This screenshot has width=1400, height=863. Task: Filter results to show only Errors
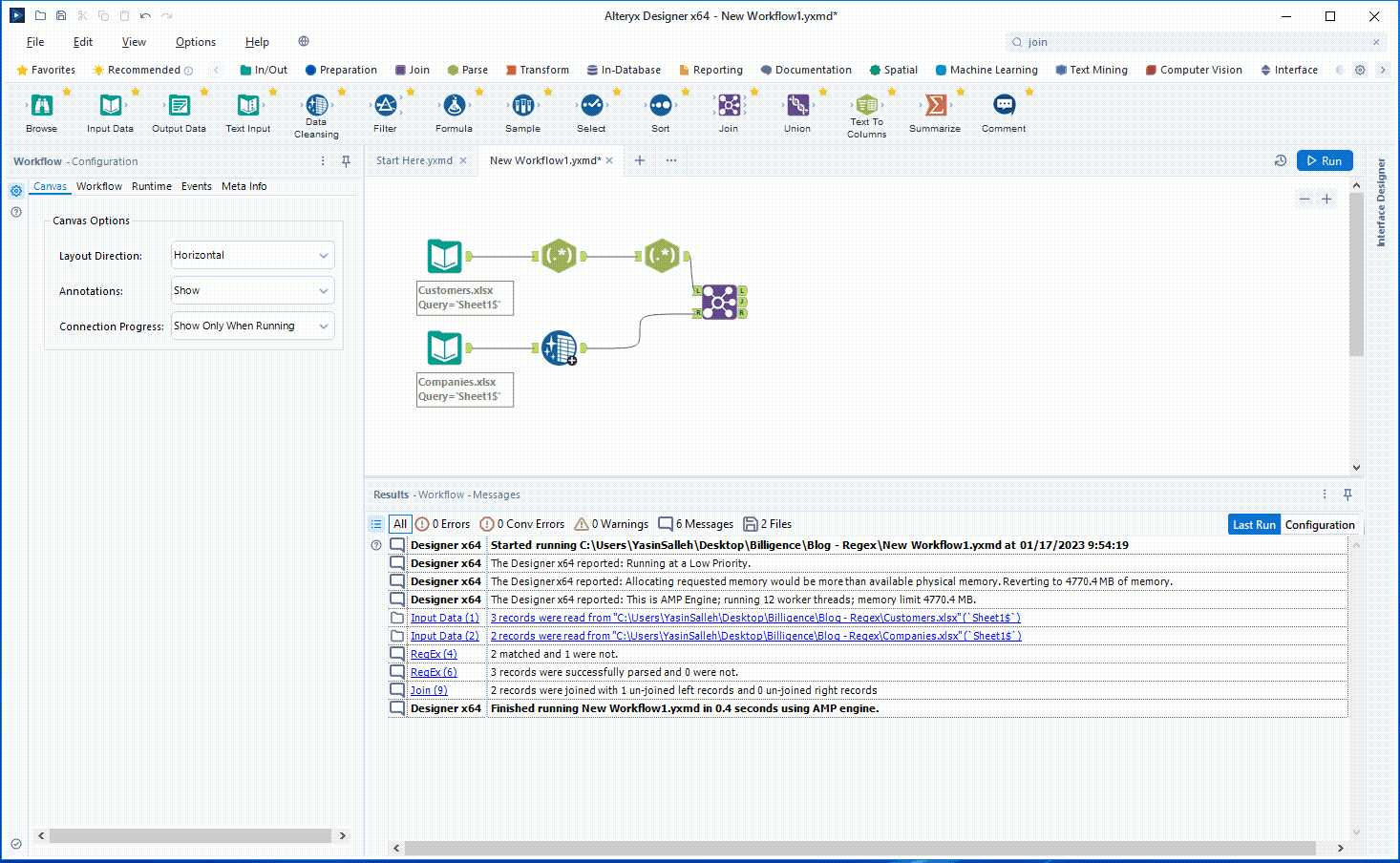pyautogui.click(x=442, y=523)
